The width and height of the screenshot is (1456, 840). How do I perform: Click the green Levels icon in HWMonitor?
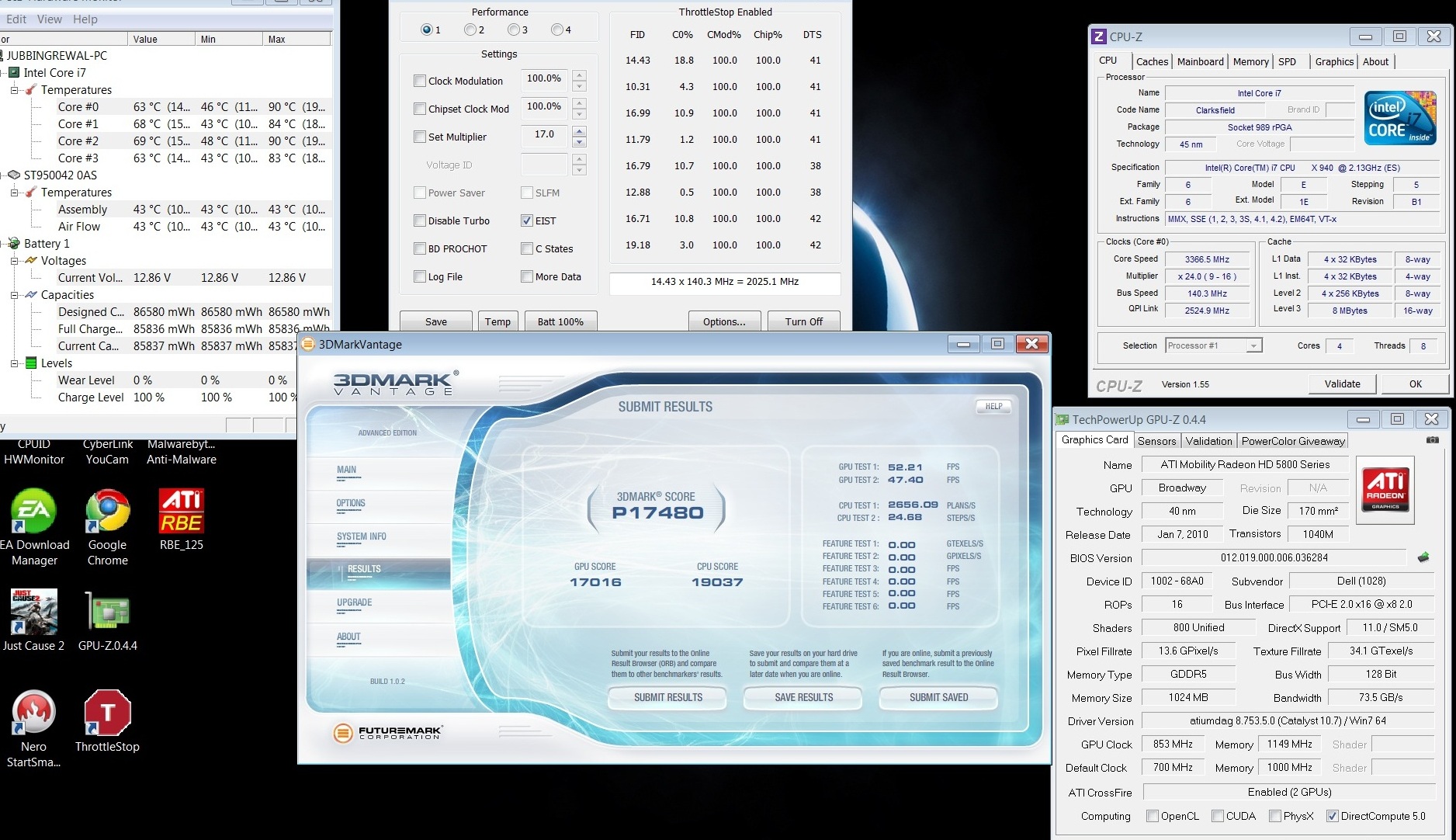click(x=31, y=363)
